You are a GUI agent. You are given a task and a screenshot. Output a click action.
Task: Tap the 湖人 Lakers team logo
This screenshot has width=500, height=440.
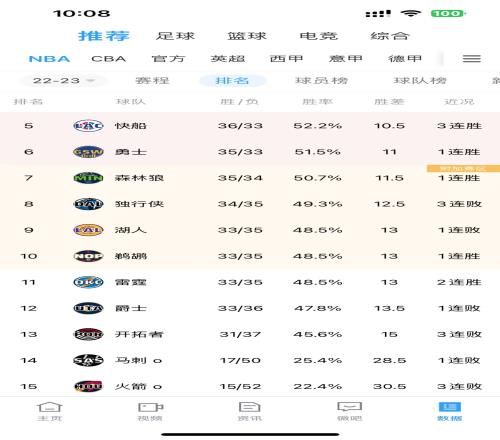pyautogui.click(x=88, y=230)
